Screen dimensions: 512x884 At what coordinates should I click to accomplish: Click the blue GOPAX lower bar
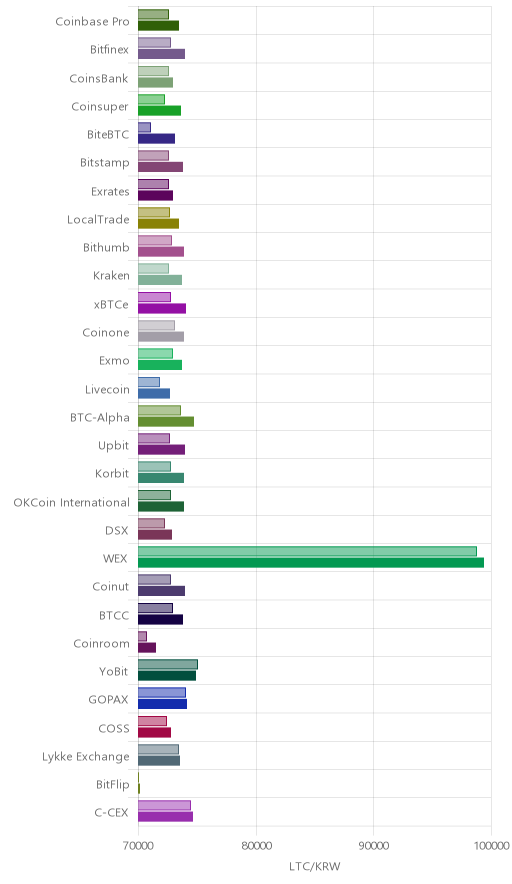(162, 704)
